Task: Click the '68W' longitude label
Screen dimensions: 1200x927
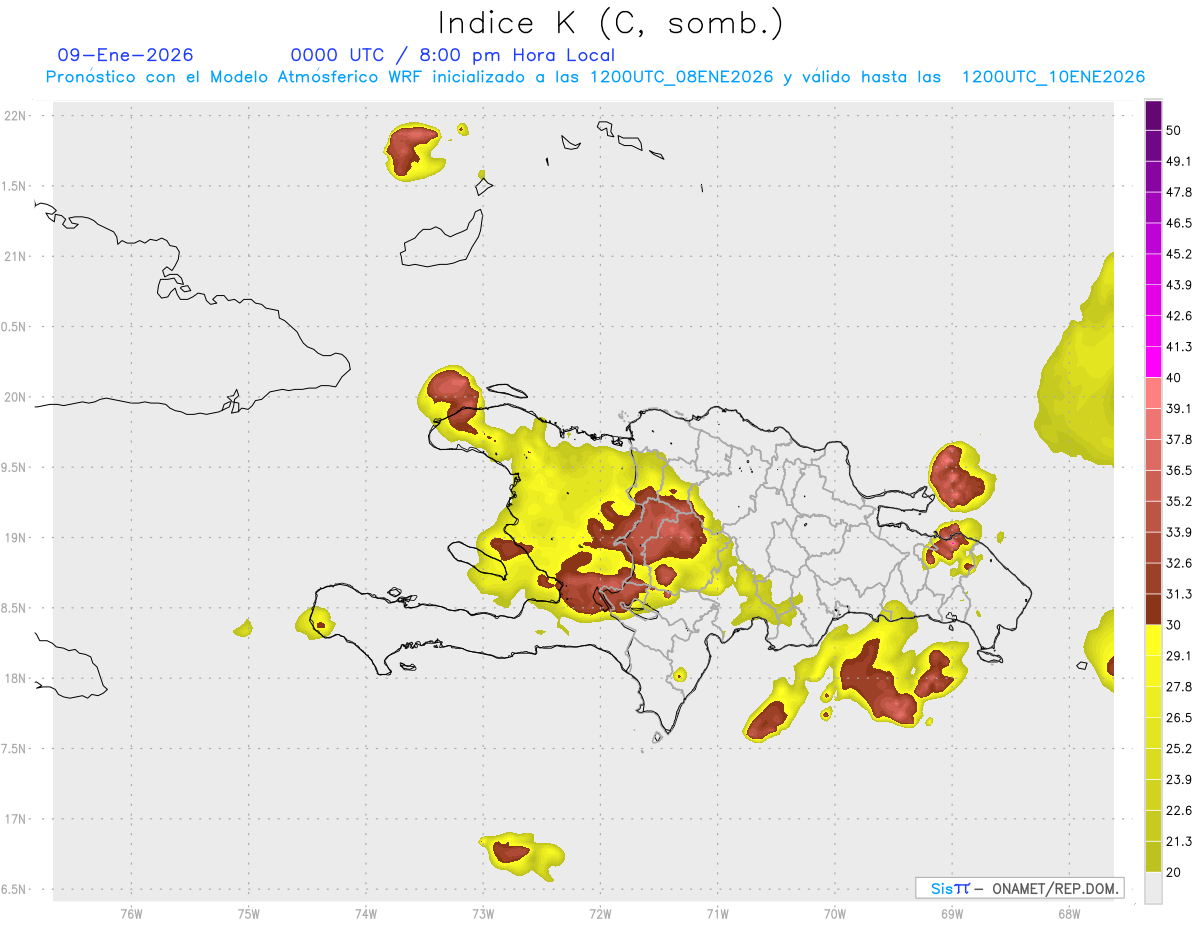Action: pos(1069,913)
